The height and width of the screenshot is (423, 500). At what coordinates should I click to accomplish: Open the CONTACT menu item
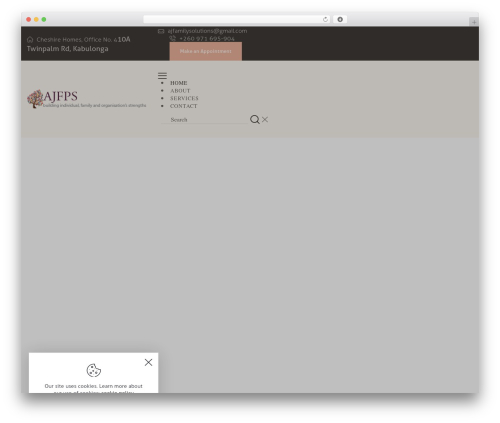pyautogui.click(x=184, y=106)
